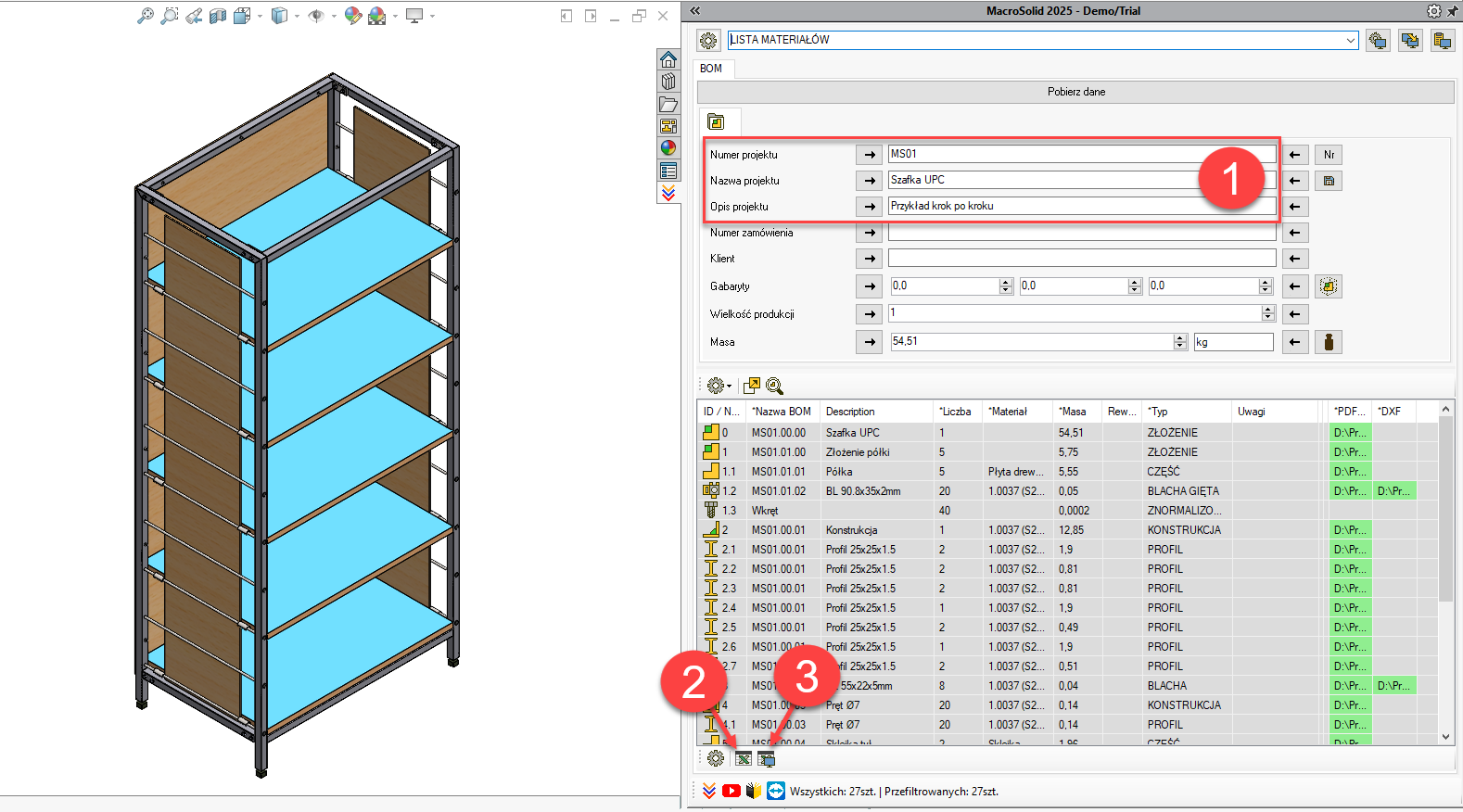Open the table settings gear dropdown
Screen dimensions: 1463x812
(x=719, y=386)
